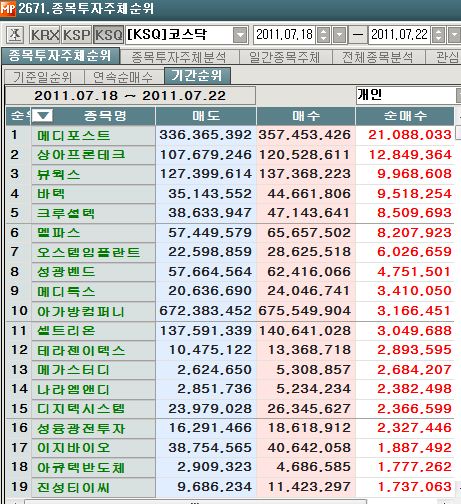The width and height of the screenshot is (461, 504).
Task: Click the end date field 2011.07.22
Action: (399, 35)
